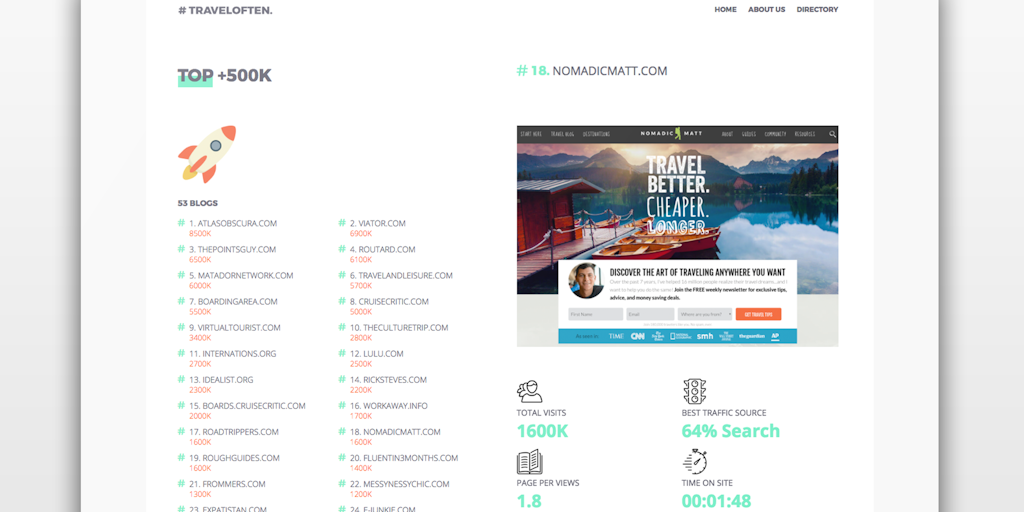Select 15. BOARDS.CRUISECRITIC.COM blog entry
Screen dimensions: 1024x512
click(247, 406)
